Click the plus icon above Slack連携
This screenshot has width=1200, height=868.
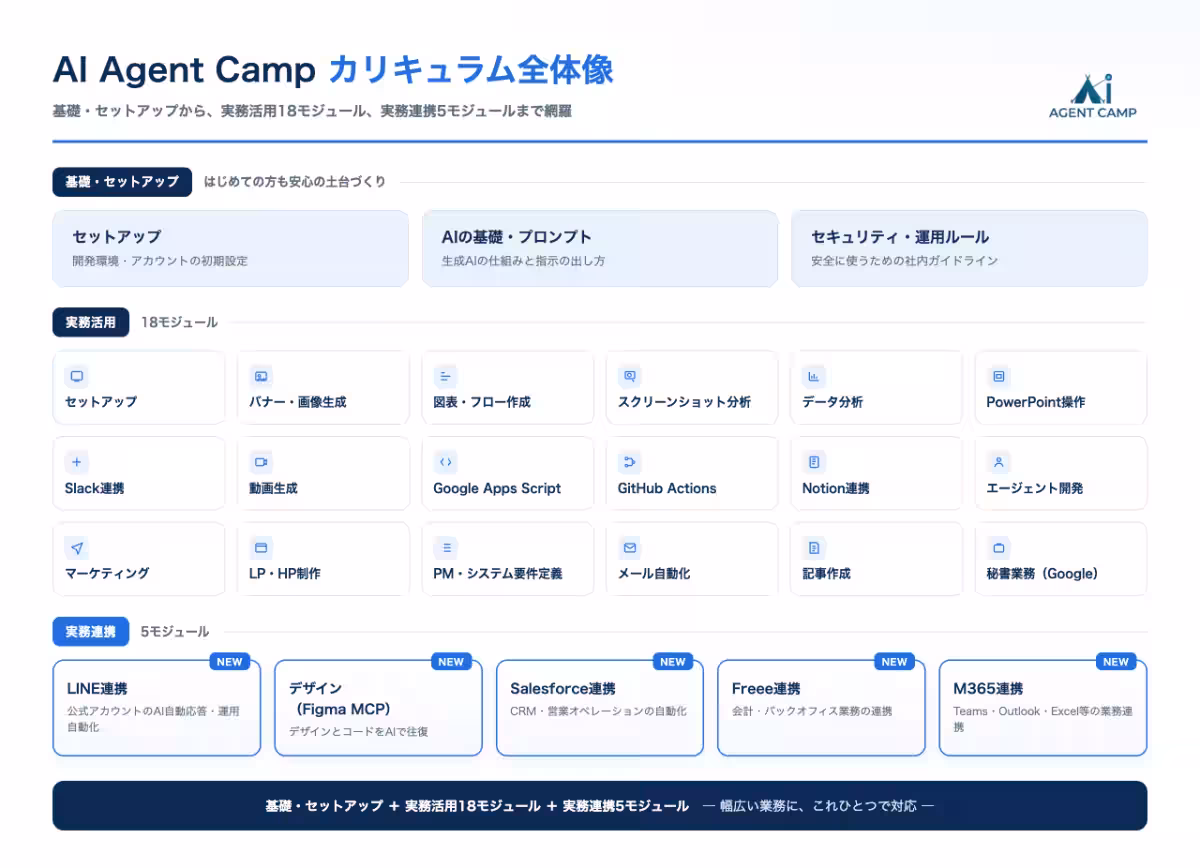click(77, 462)
